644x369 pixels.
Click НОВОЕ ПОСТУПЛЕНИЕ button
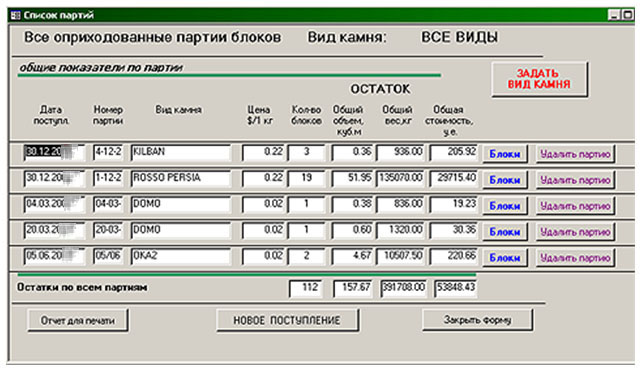(288, 320)
